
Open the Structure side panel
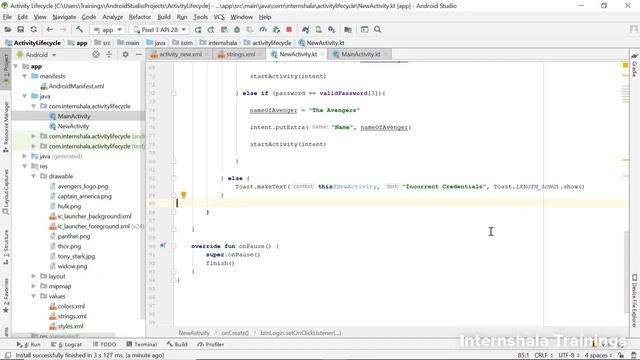point(6,247)
